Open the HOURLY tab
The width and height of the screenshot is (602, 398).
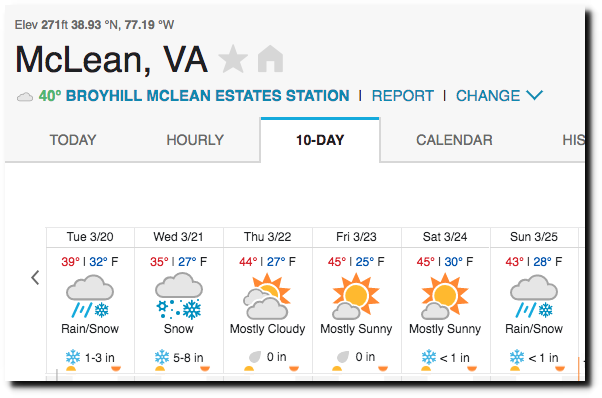[195, 140]
